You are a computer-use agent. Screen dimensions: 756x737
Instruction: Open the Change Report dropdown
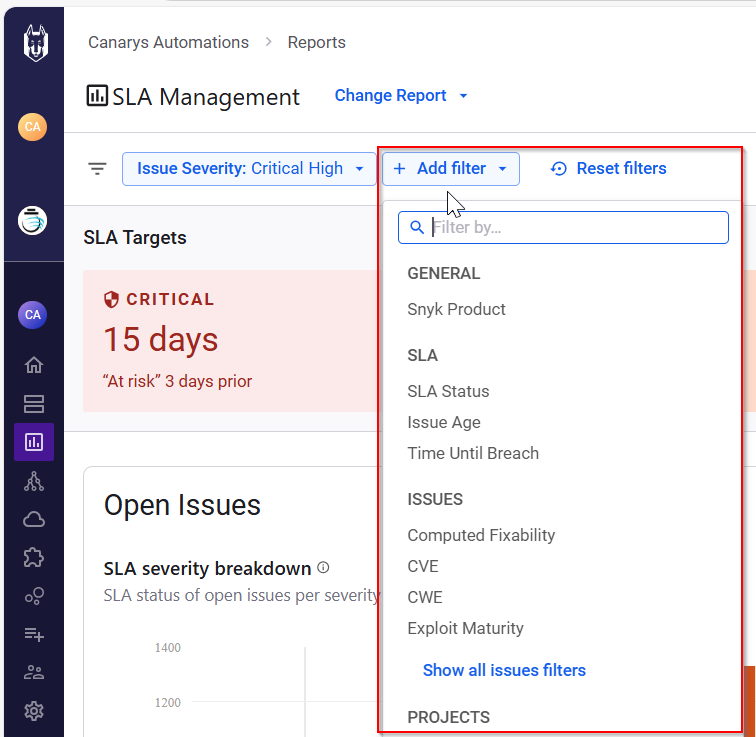(x=401, y=96)
